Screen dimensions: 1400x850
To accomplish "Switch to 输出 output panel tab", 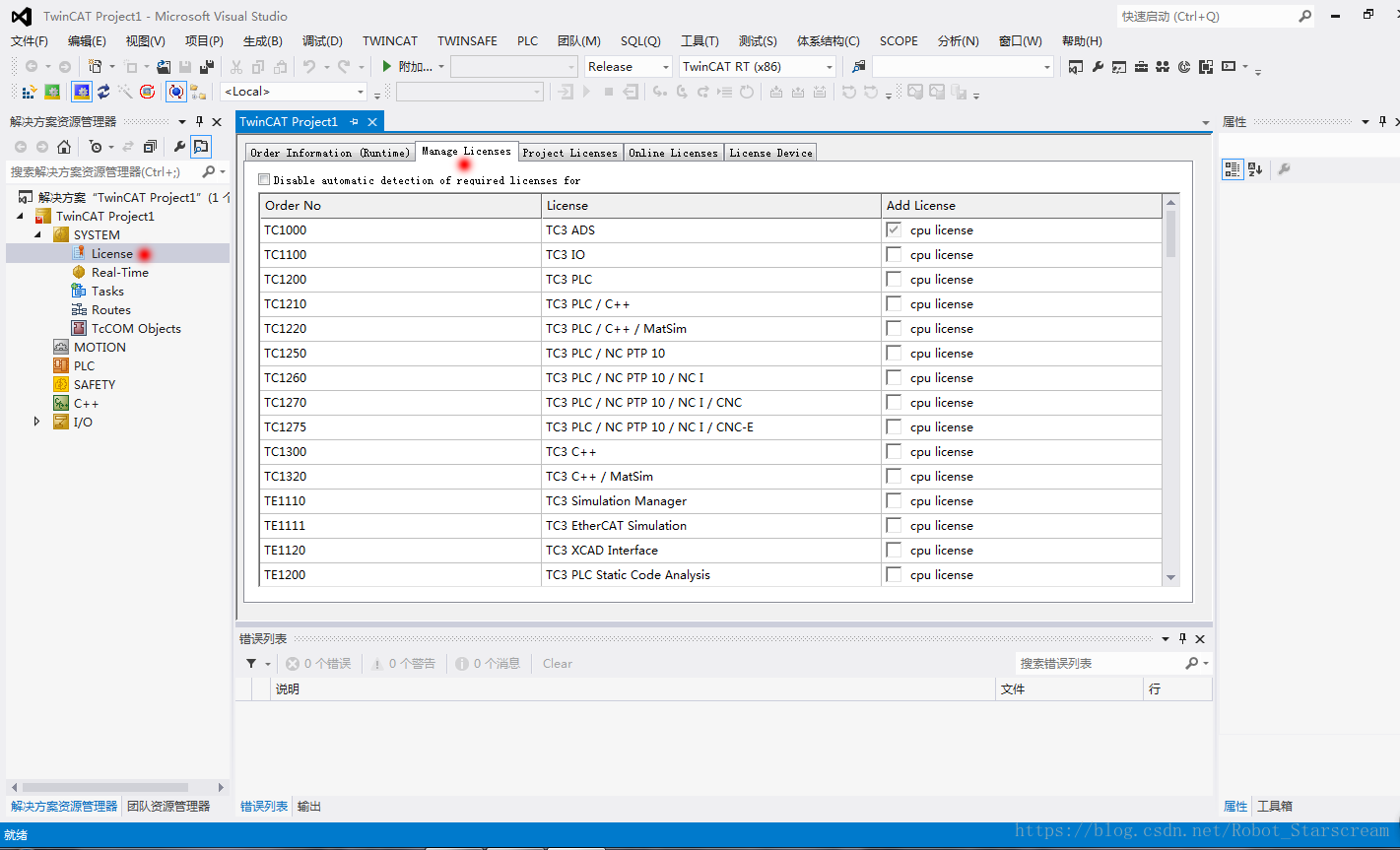I will point(309,807).
